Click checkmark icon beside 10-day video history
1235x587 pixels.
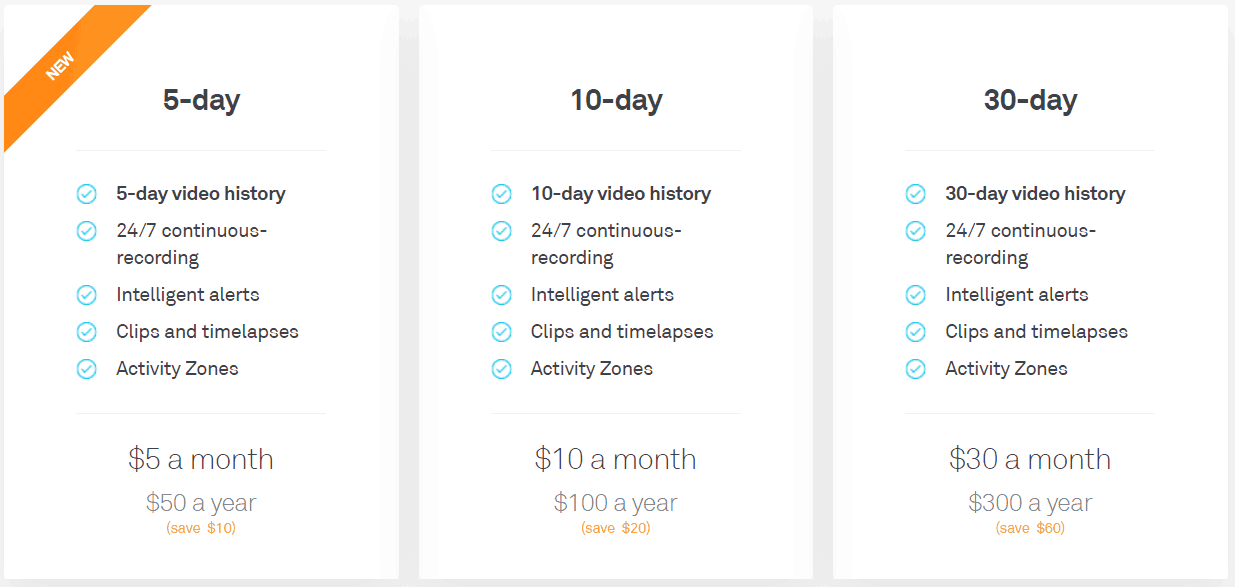(x=502, y=194)
